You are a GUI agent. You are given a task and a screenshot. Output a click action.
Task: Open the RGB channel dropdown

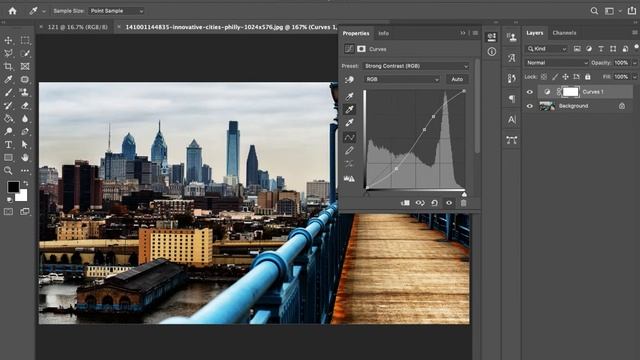point(402,79)
